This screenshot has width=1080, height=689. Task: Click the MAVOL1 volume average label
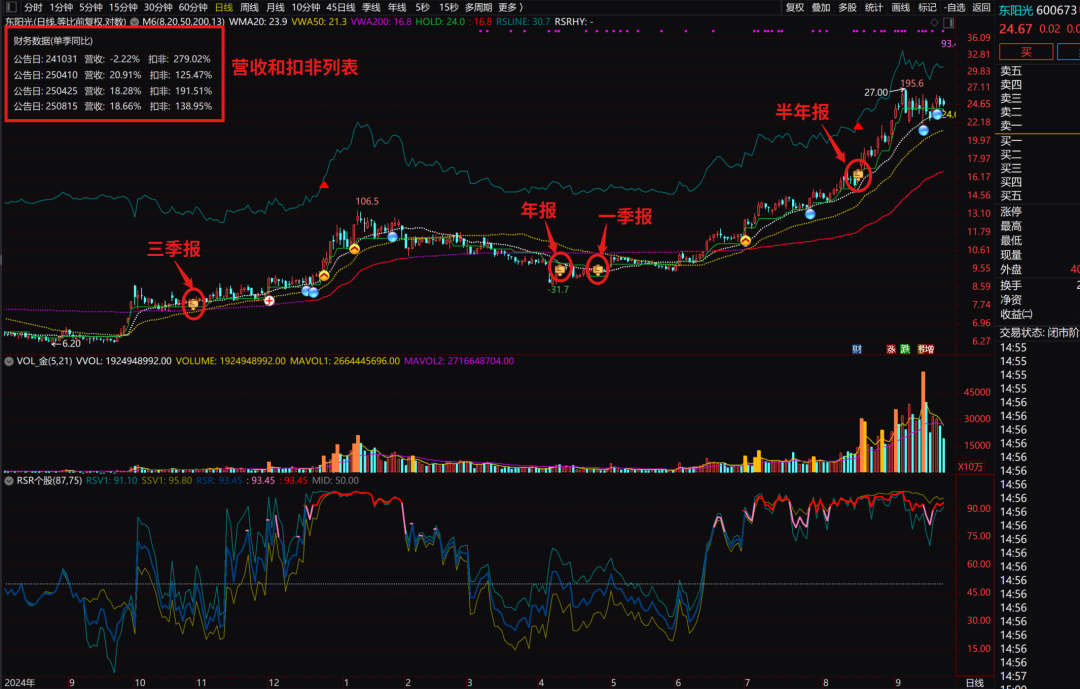tap(344, 361)
